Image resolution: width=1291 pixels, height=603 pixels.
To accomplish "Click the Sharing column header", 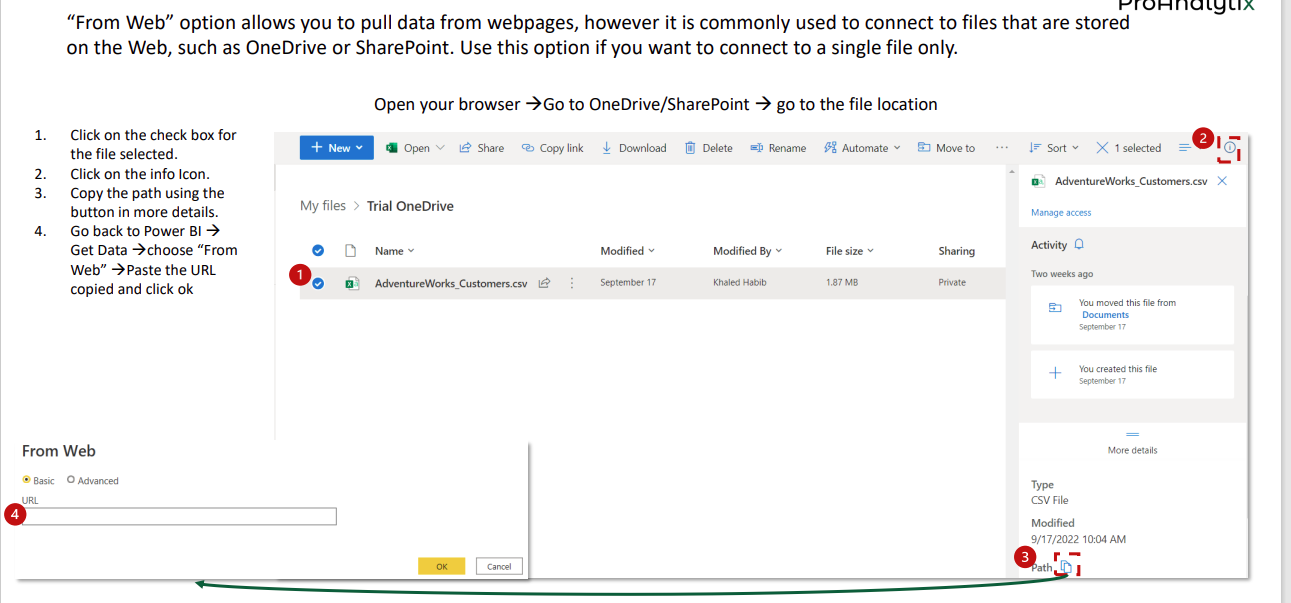I will click(x=956, y=251).
